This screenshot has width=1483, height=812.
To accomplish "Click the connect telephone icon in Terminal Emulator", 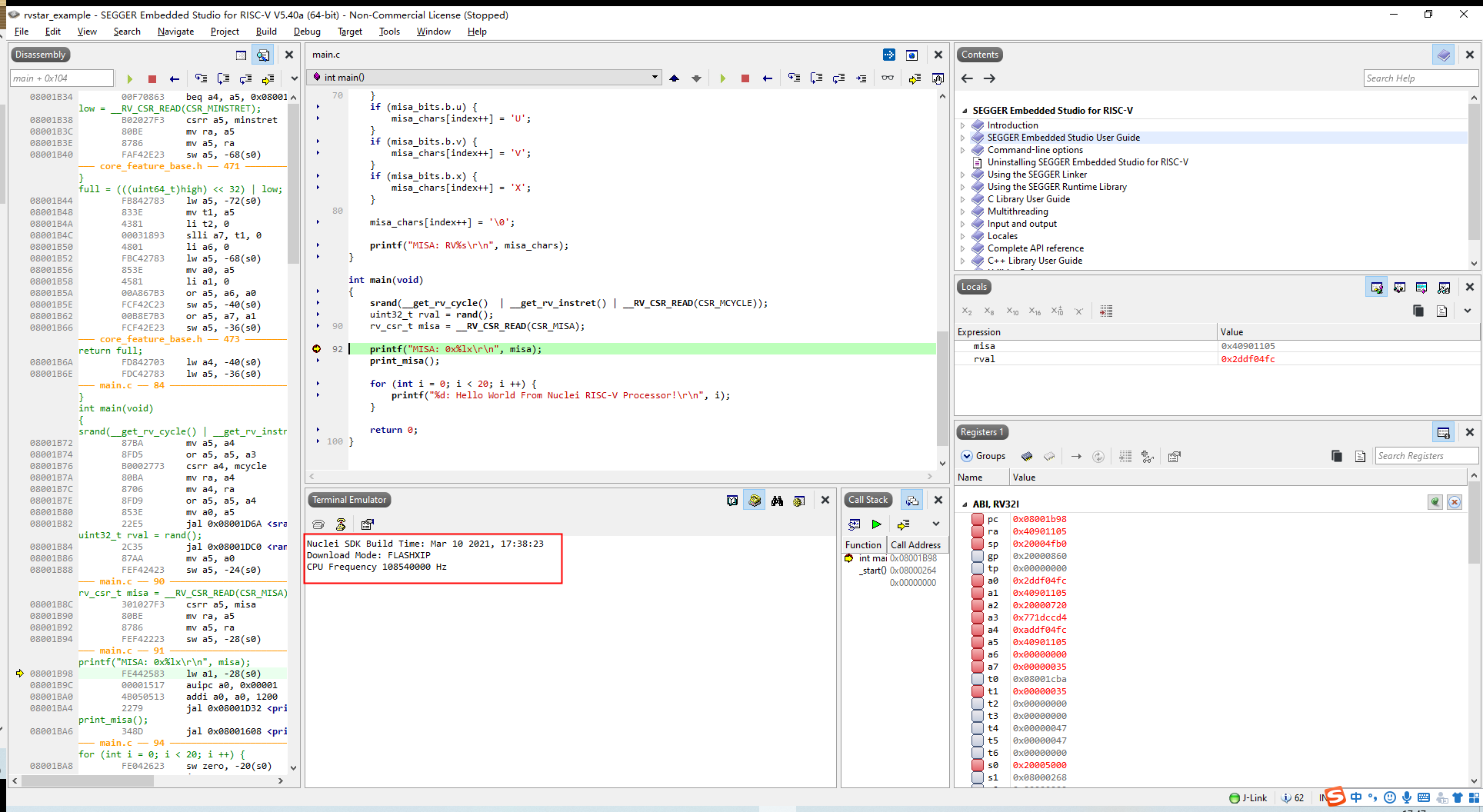I will pyautogui.click(x=318, y=524).
